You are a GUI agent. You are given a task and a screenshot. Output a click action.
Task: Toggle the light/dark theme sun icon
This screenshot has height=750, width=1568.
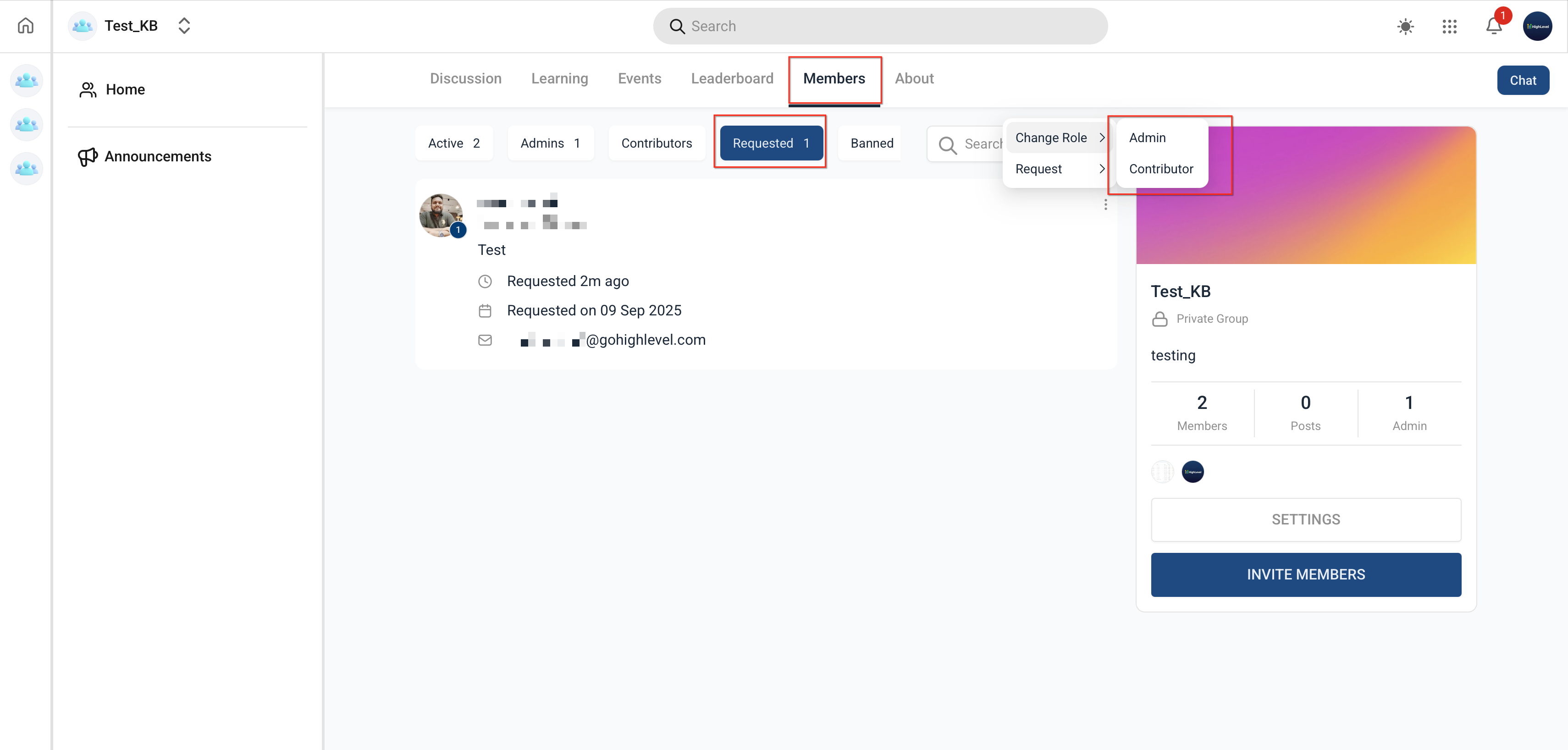(x=1405, y=26)
